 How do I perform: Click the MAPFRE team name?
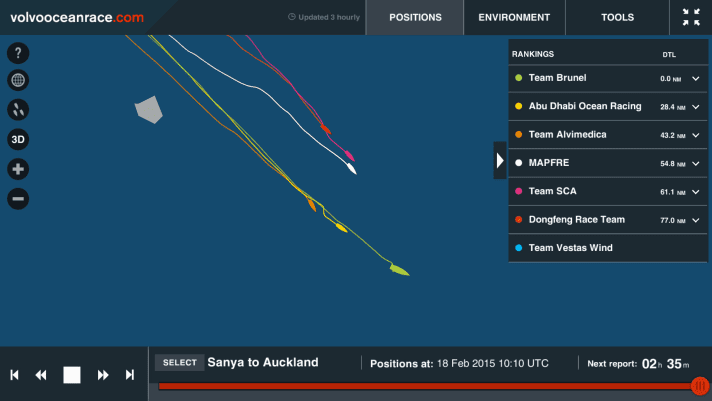coord(549,163)
